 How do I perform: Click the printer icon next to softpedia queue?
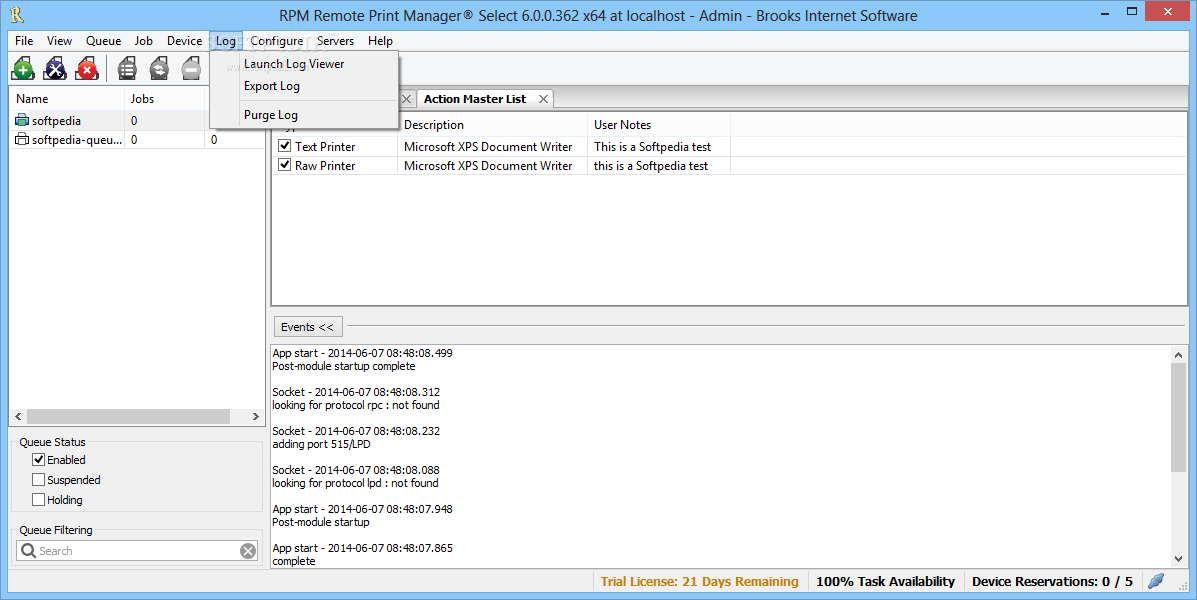[x=22, y=121]
